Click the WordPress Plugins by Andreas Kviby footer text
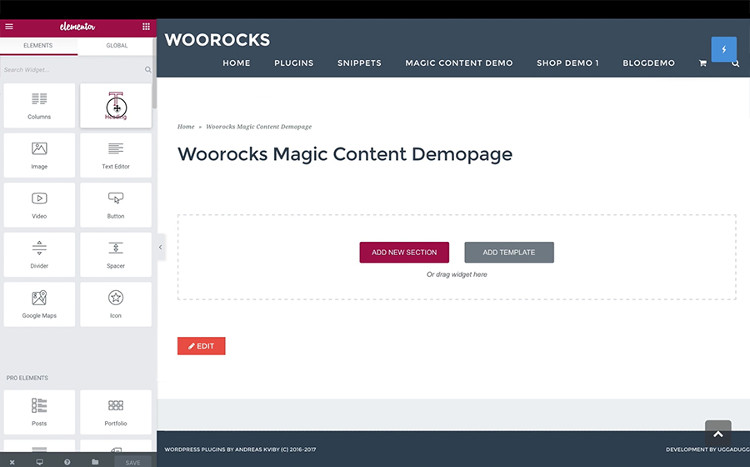 [240, 449]
